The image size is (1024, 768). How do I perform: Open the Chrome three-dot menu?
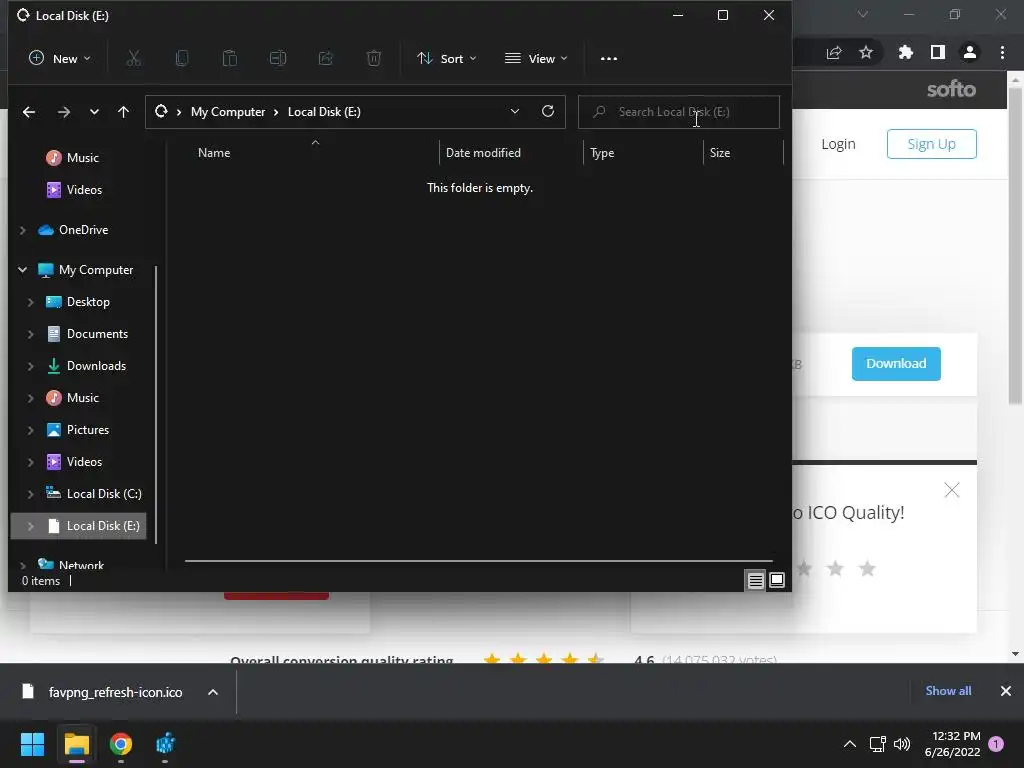point(1002,52)
